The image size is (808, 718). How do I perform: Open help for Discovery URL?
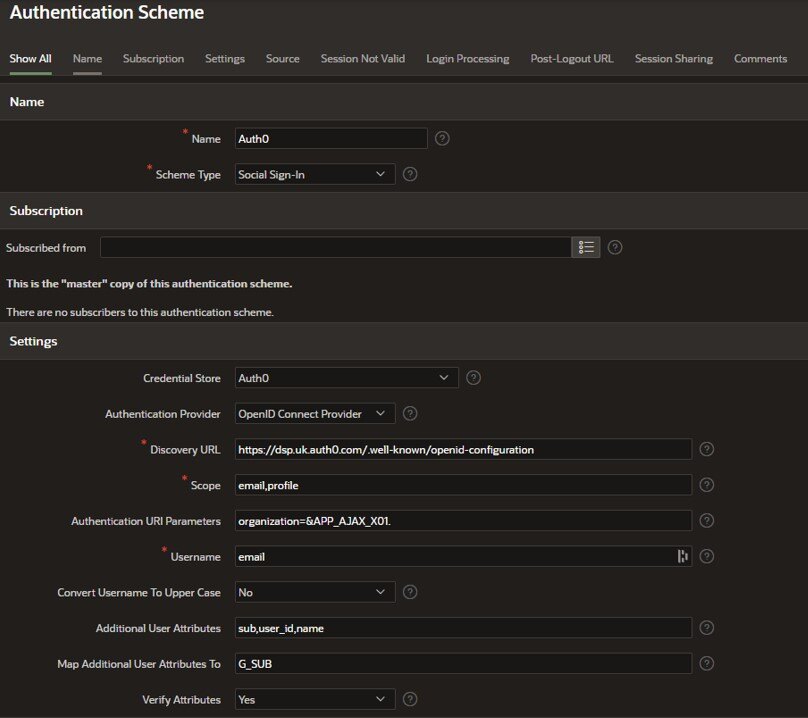706,449
